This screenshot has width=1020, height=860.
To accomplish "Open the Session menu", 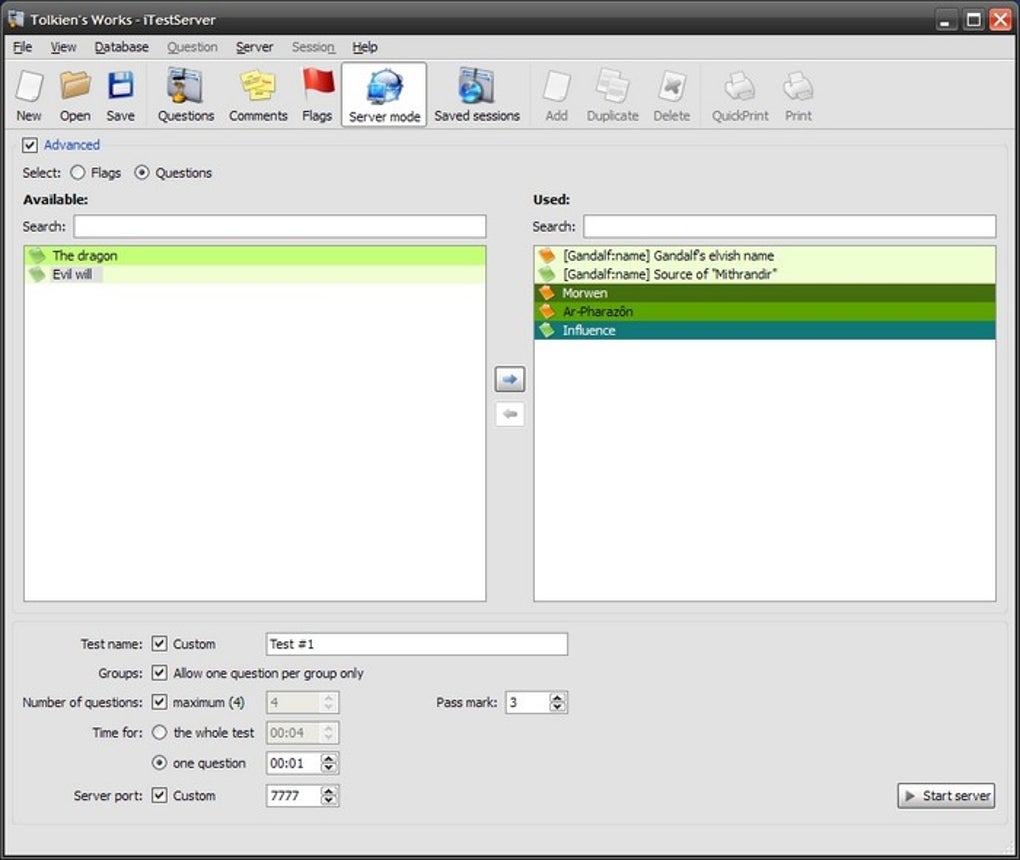I will 313,47.
